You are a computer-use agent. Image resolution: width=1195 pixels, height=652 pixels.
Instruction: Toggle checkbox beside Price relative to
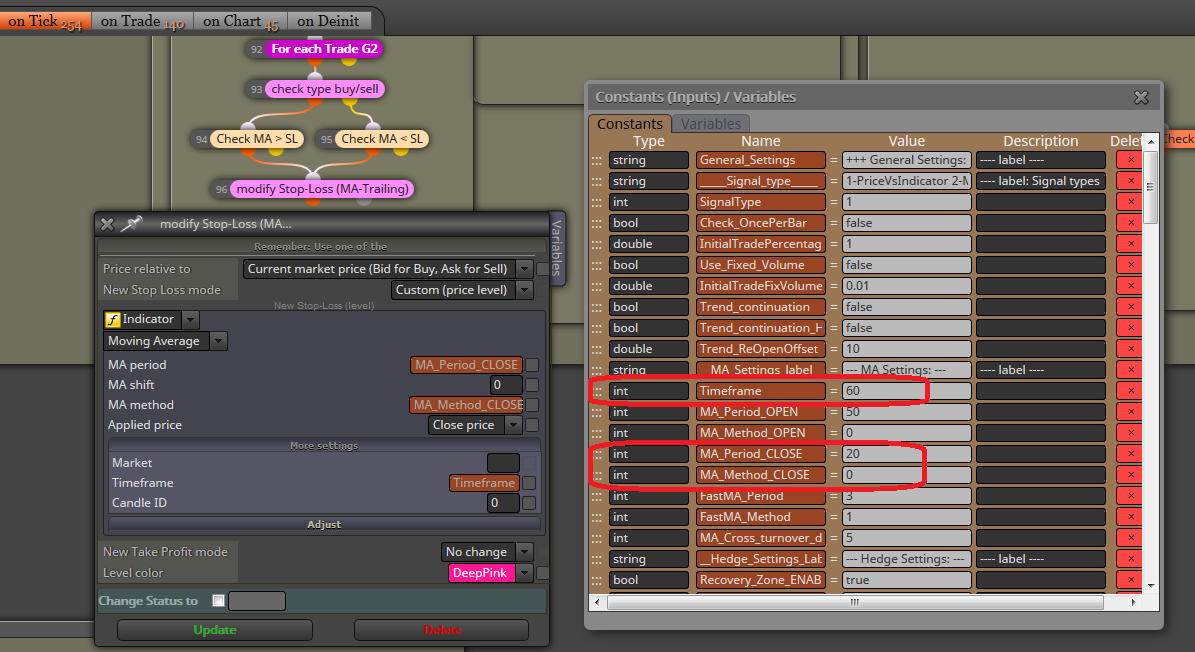tap(542, 269)
